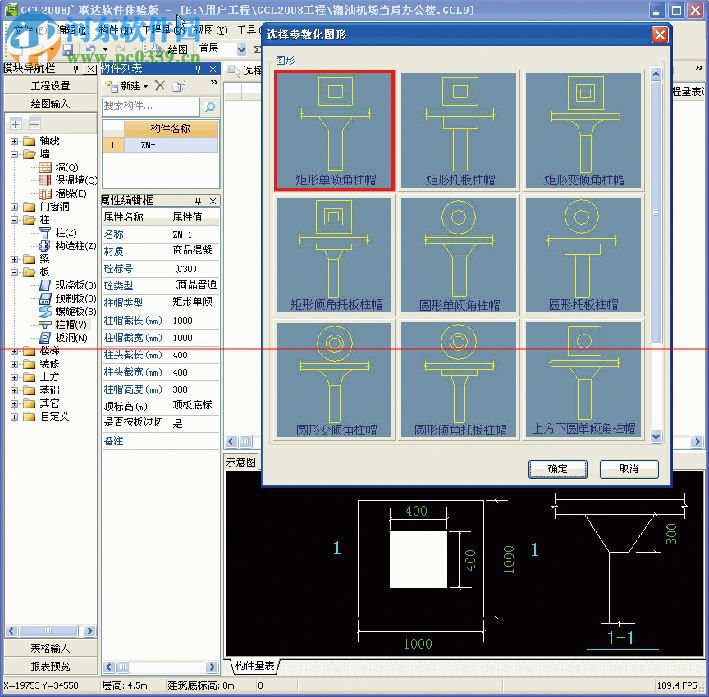Click the dialog's vertical scrollbar down arrow
The height and width of the screenshot is (697, 709).
pos(656,436)
